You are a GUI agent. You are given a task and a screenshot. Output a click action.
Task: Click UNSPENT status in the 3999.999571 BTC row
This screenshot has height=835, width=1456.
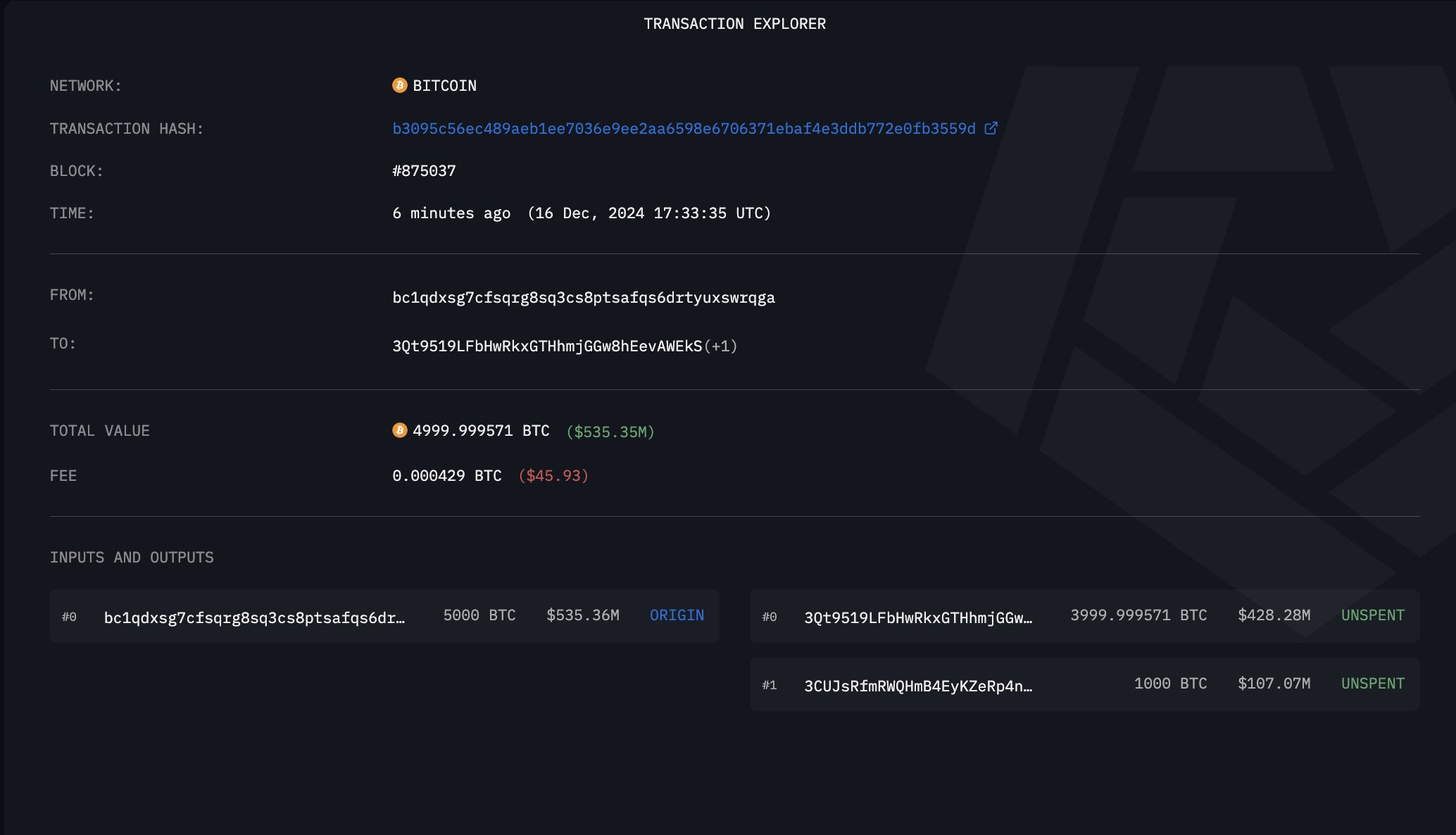[x=1373, y=615]
